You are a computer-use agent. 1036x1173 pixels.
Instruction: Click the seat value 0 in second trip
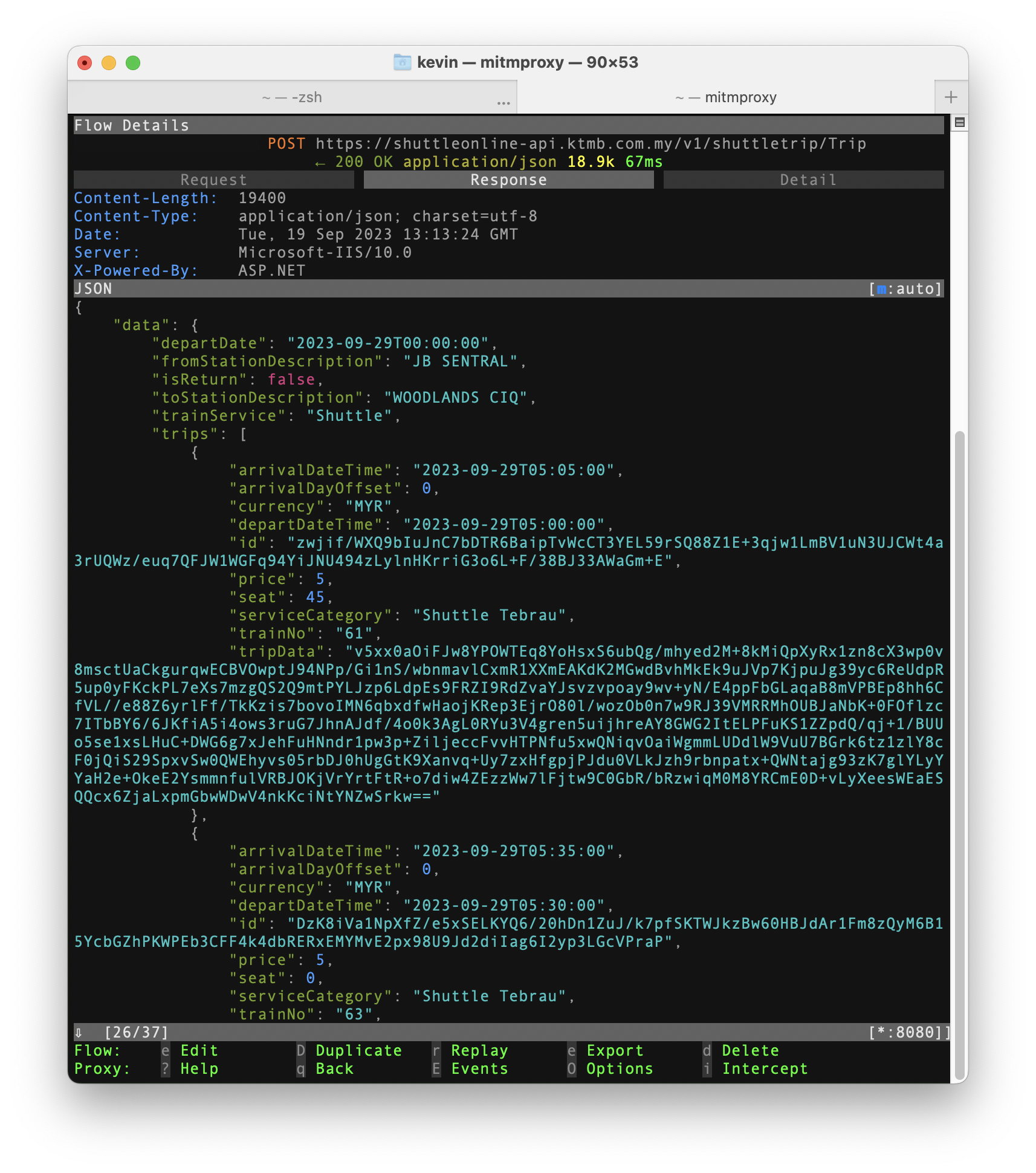[x=310, y=978]
